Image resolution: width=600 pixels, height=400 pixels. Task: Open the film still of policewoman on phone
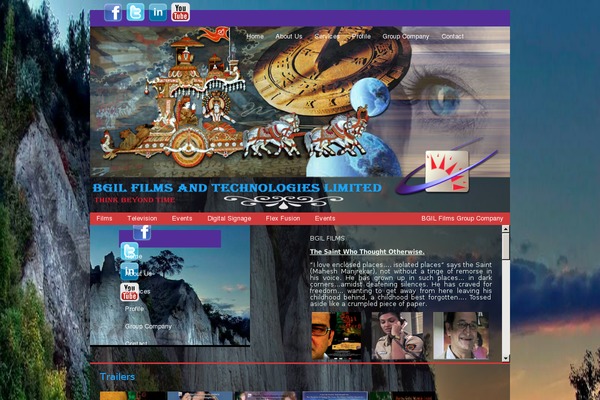point(397,335)
